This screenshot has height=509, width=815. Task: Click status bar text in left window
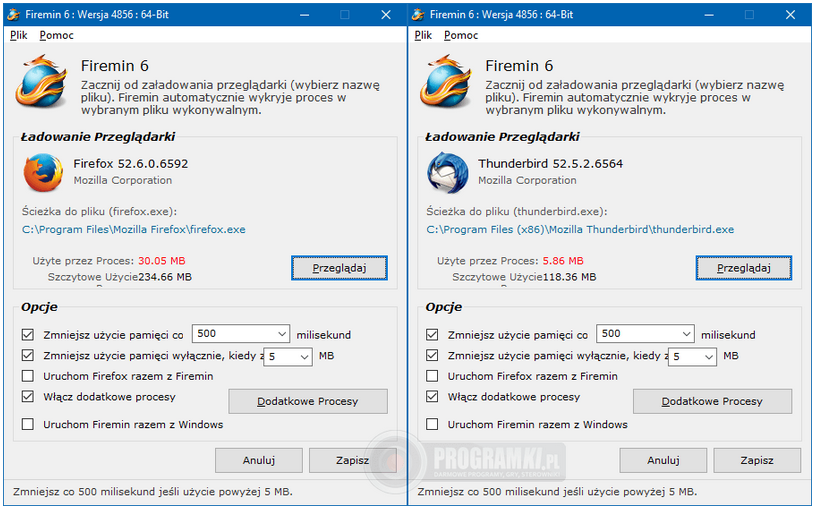[x=152, y=491]
